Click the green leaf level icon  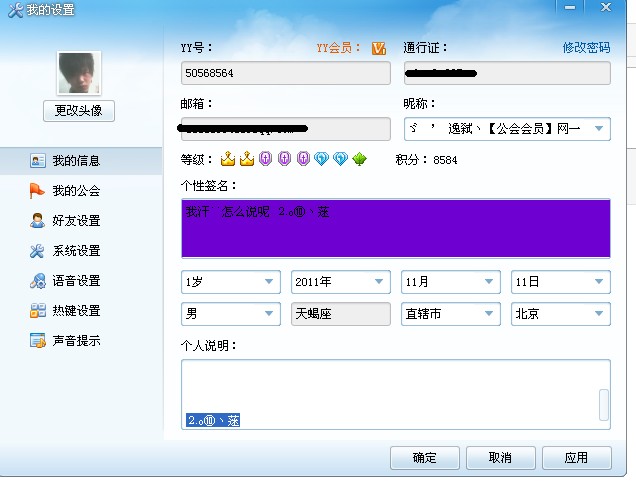click(x=359, y=159)
